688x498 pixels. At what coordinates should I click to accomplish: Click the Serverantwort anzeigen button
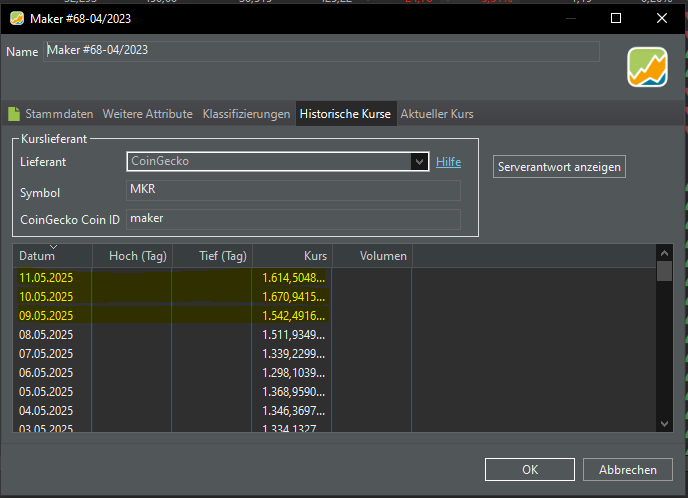click(x=559, y=167)
